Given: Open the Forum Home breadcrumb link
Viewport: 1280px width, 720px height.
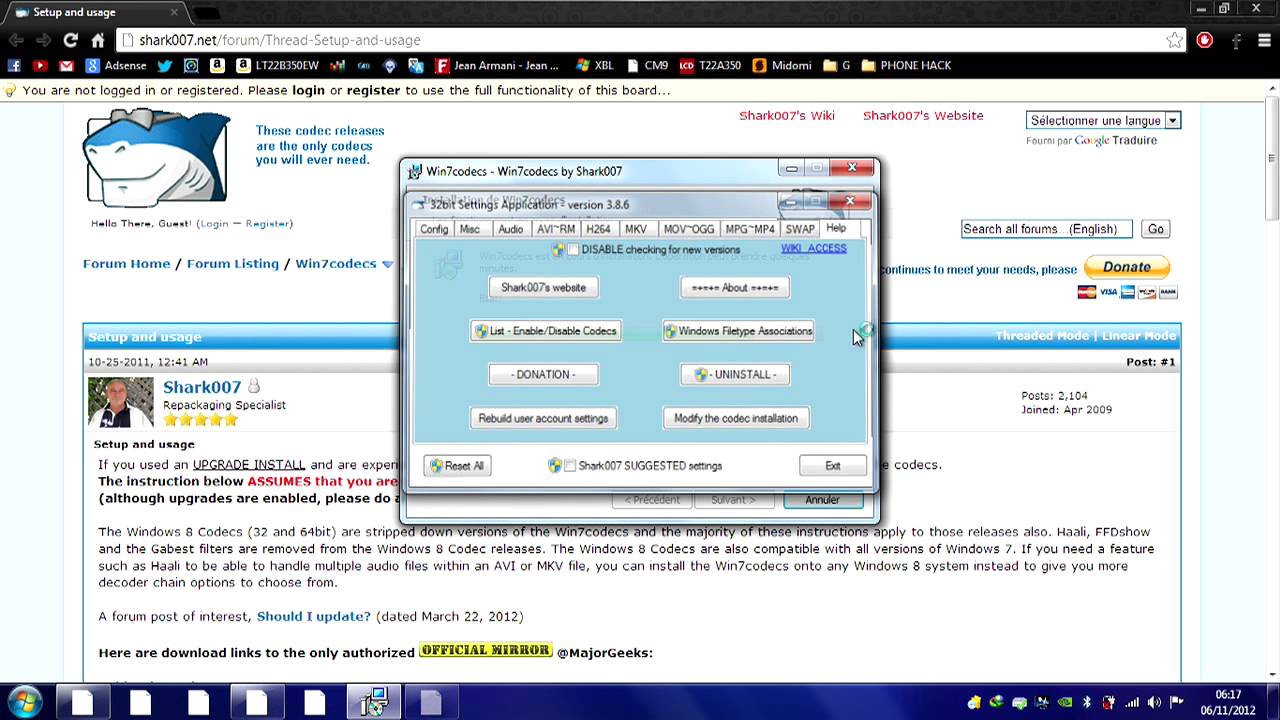Looking at the screenshot, I should (x=126, y=264).
